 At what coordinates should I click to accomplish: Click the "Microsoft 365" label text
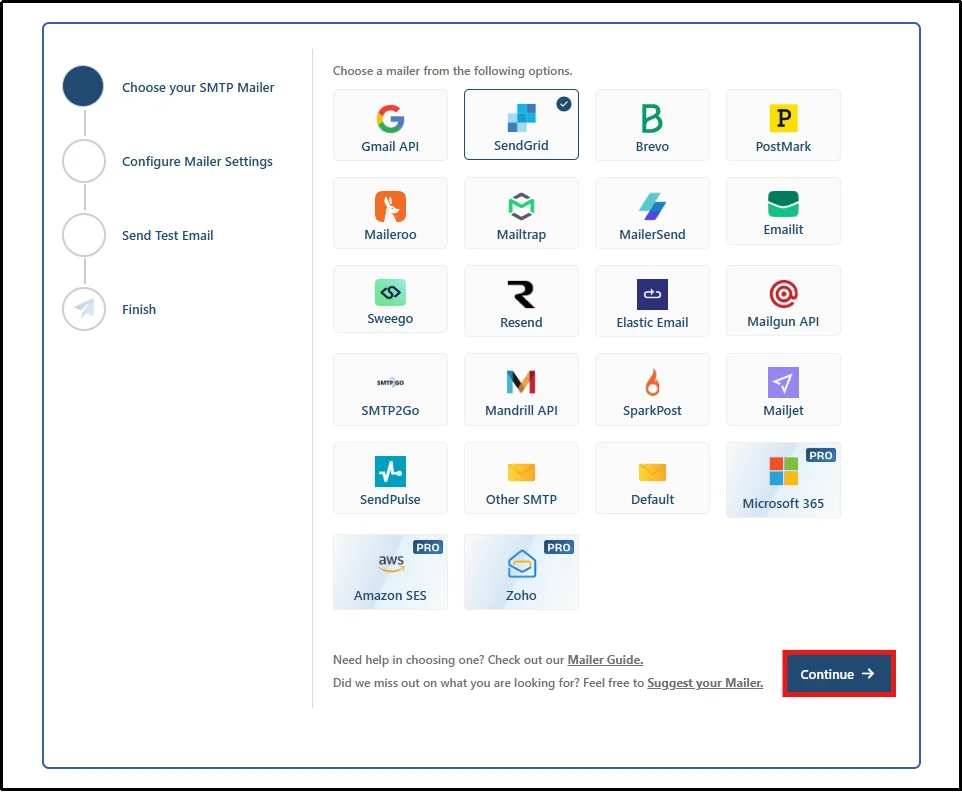783,503
